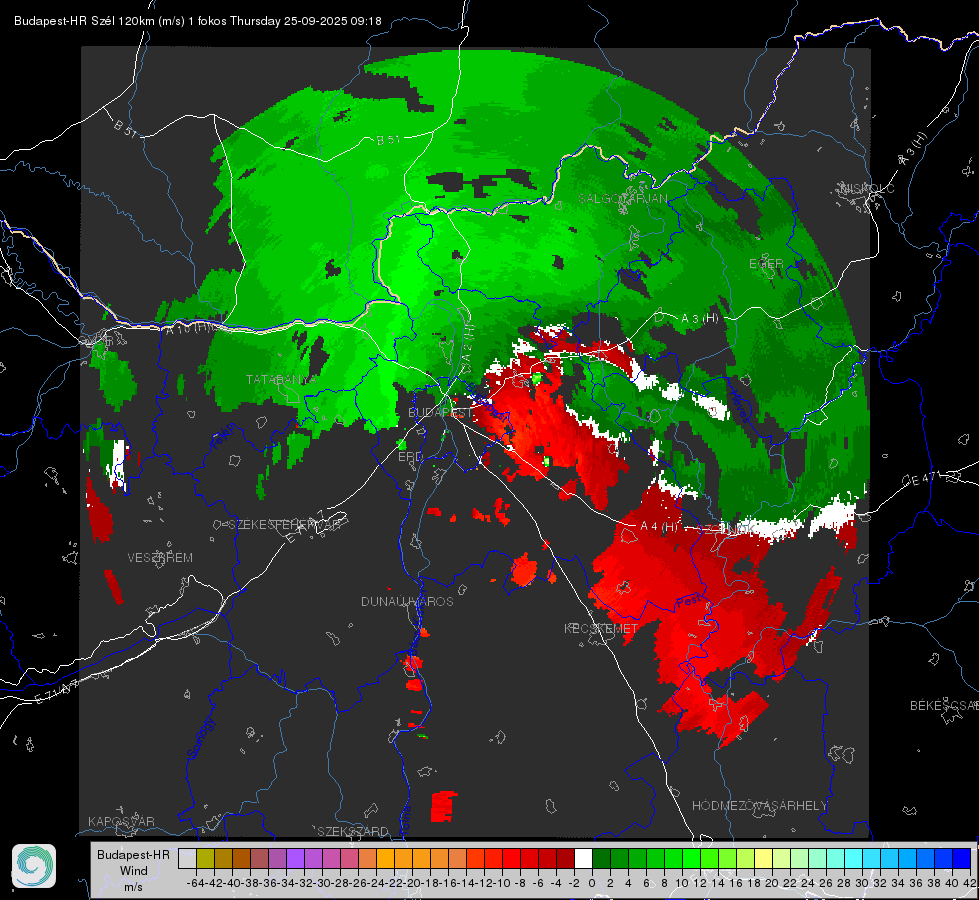The height and width of the screenshot is (900, 979).
Task: Click the ERD city label
Action: 410,457
